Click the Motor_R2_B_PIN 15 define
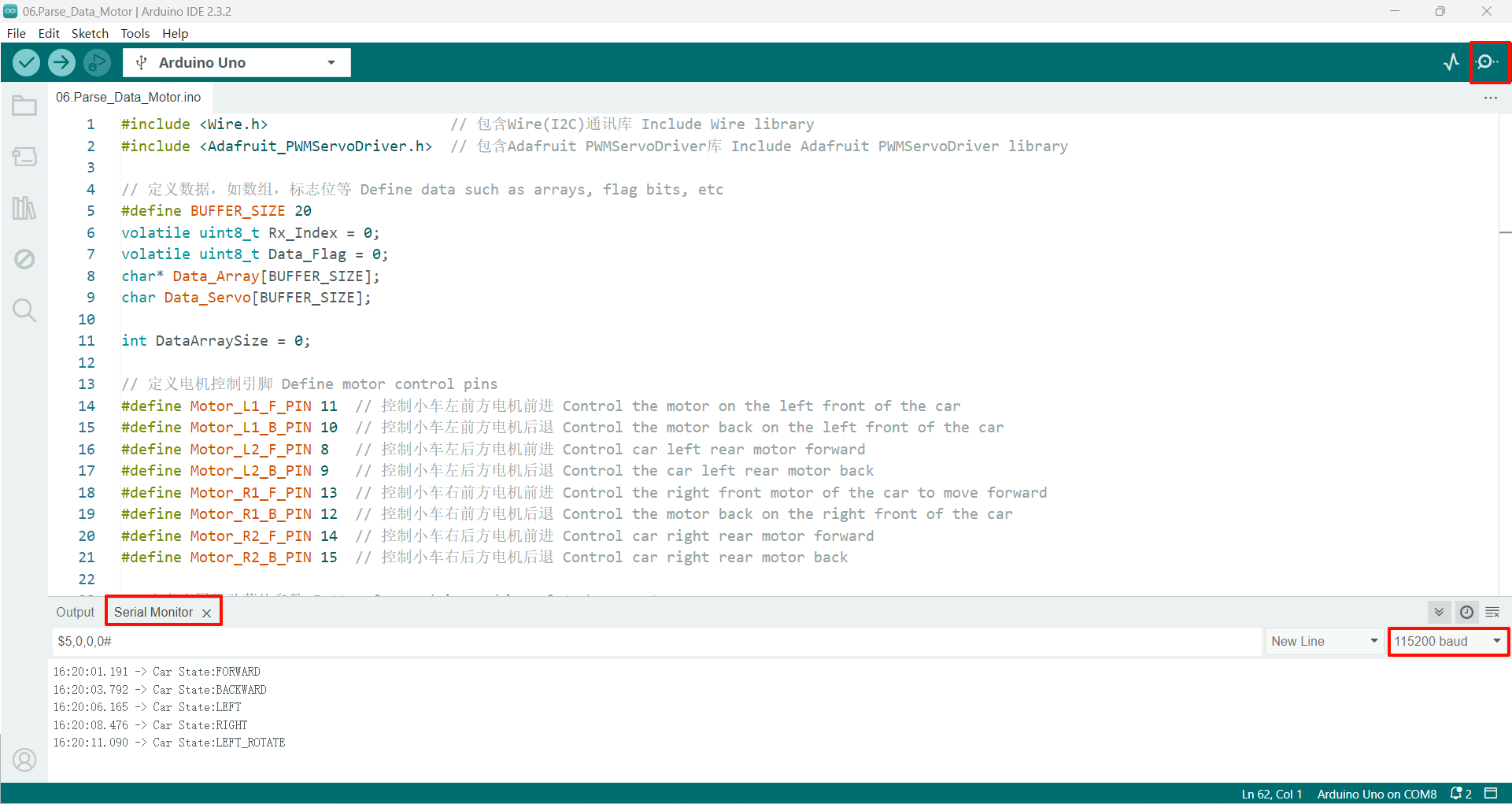 pos(229,557)
